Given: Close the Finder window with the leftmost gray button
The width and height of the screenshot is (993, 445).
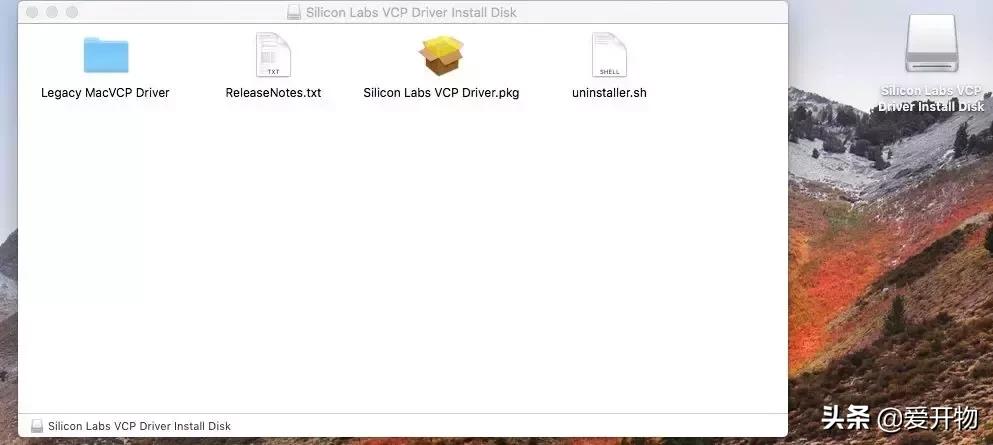Looking at the screenshot, I should 32,12.
